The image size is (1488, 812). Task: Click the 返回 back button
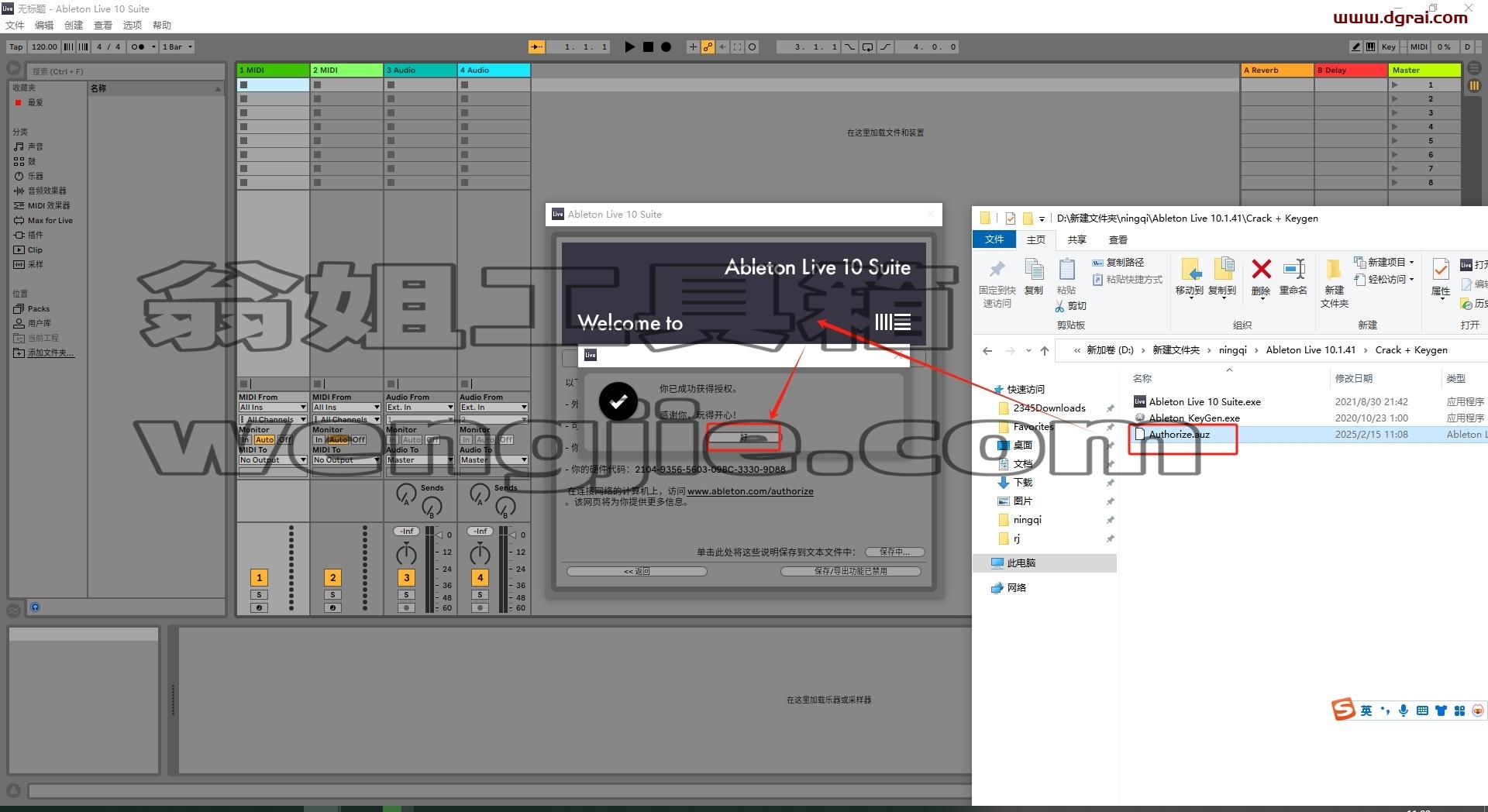[x=637, y=572]
